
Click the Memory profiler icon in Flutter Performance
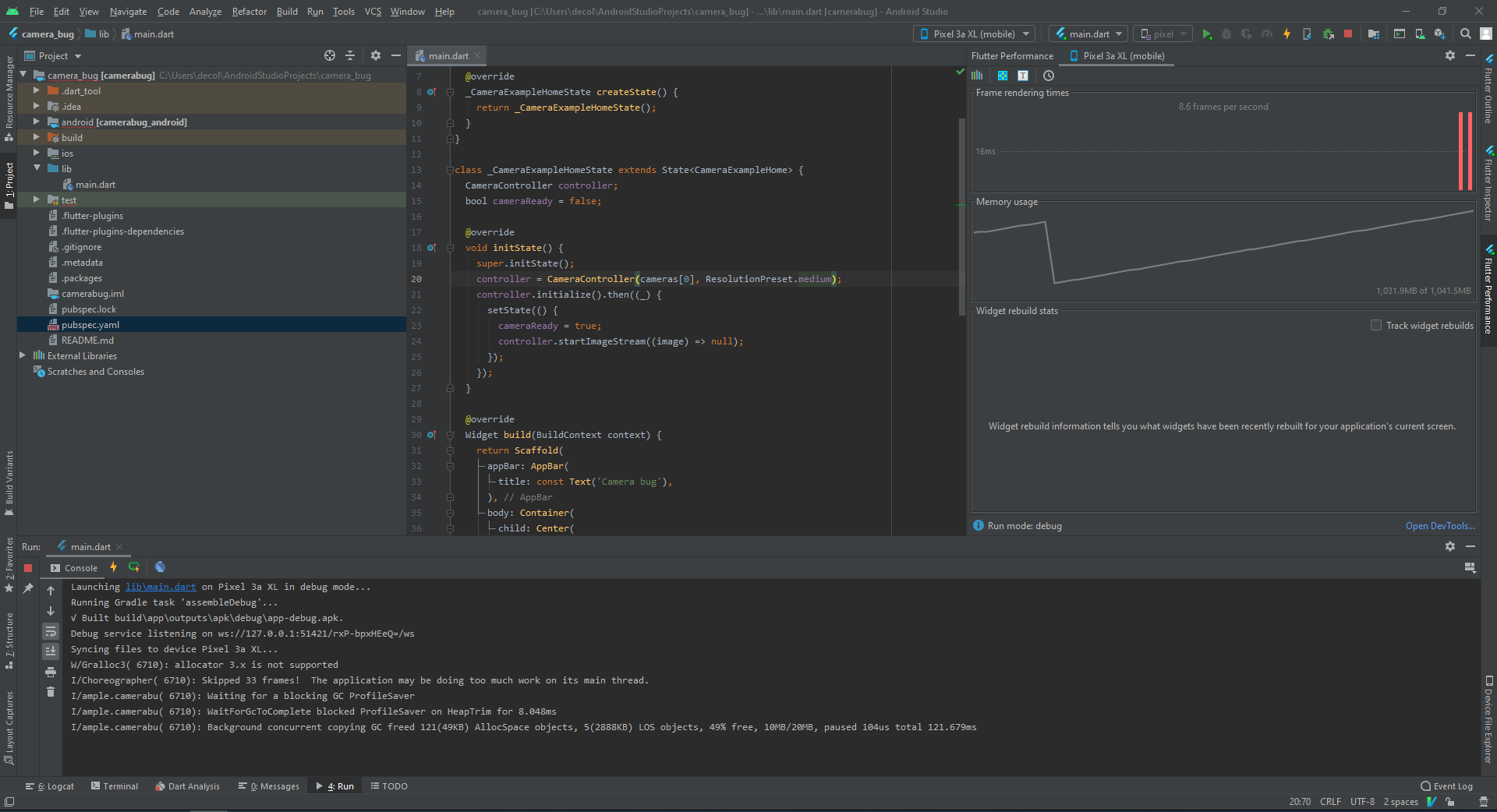point(977,76)
